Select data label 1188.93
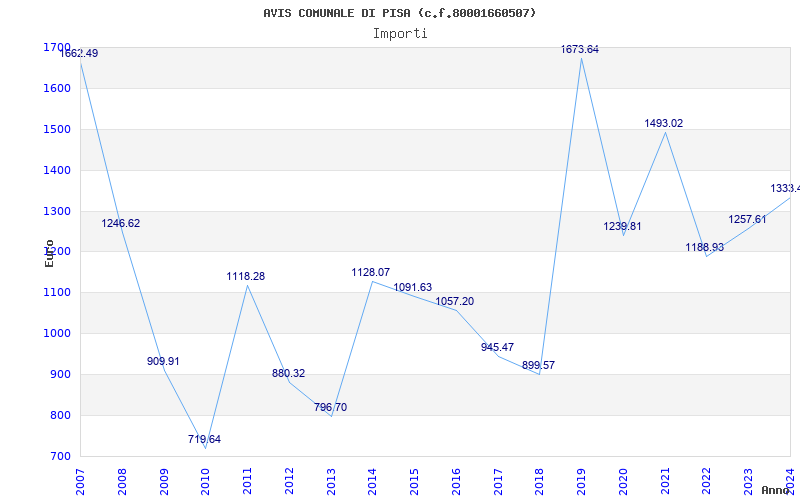Viewport: 800px width, 500px height. pos(705,247)
